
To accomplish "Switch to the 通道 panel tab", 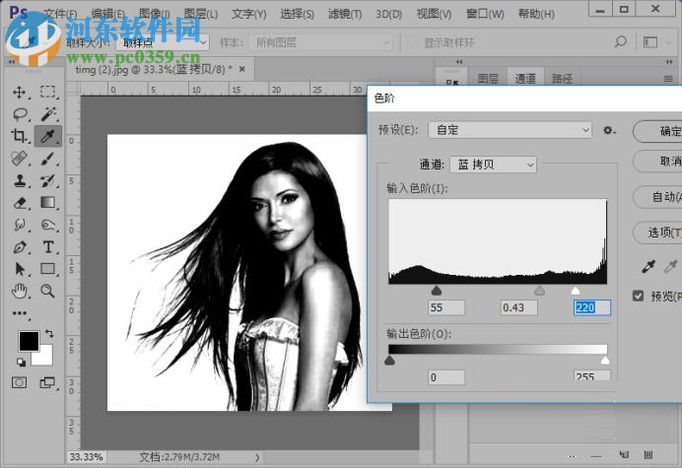I will point(525,78).
